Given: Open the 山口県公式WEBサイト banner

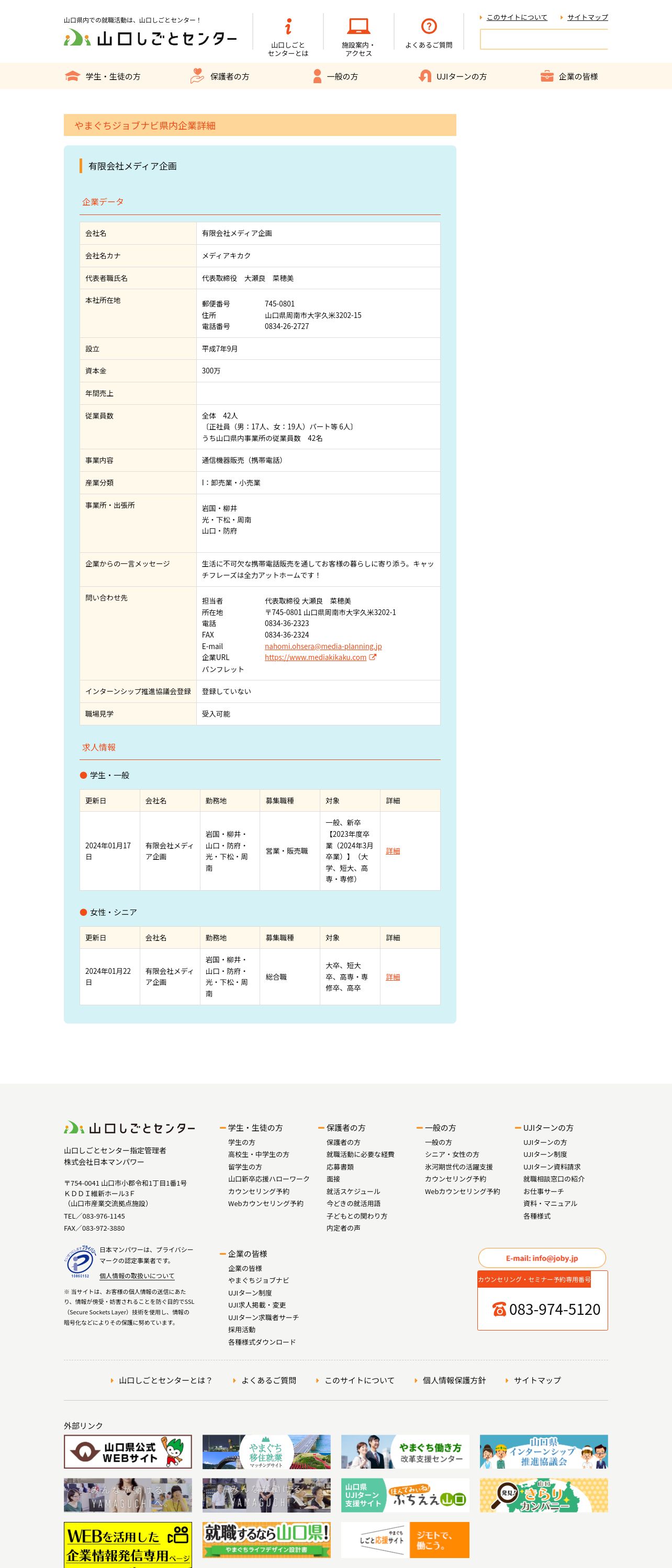Looking at the screenshot, I should click(128, 1452).
